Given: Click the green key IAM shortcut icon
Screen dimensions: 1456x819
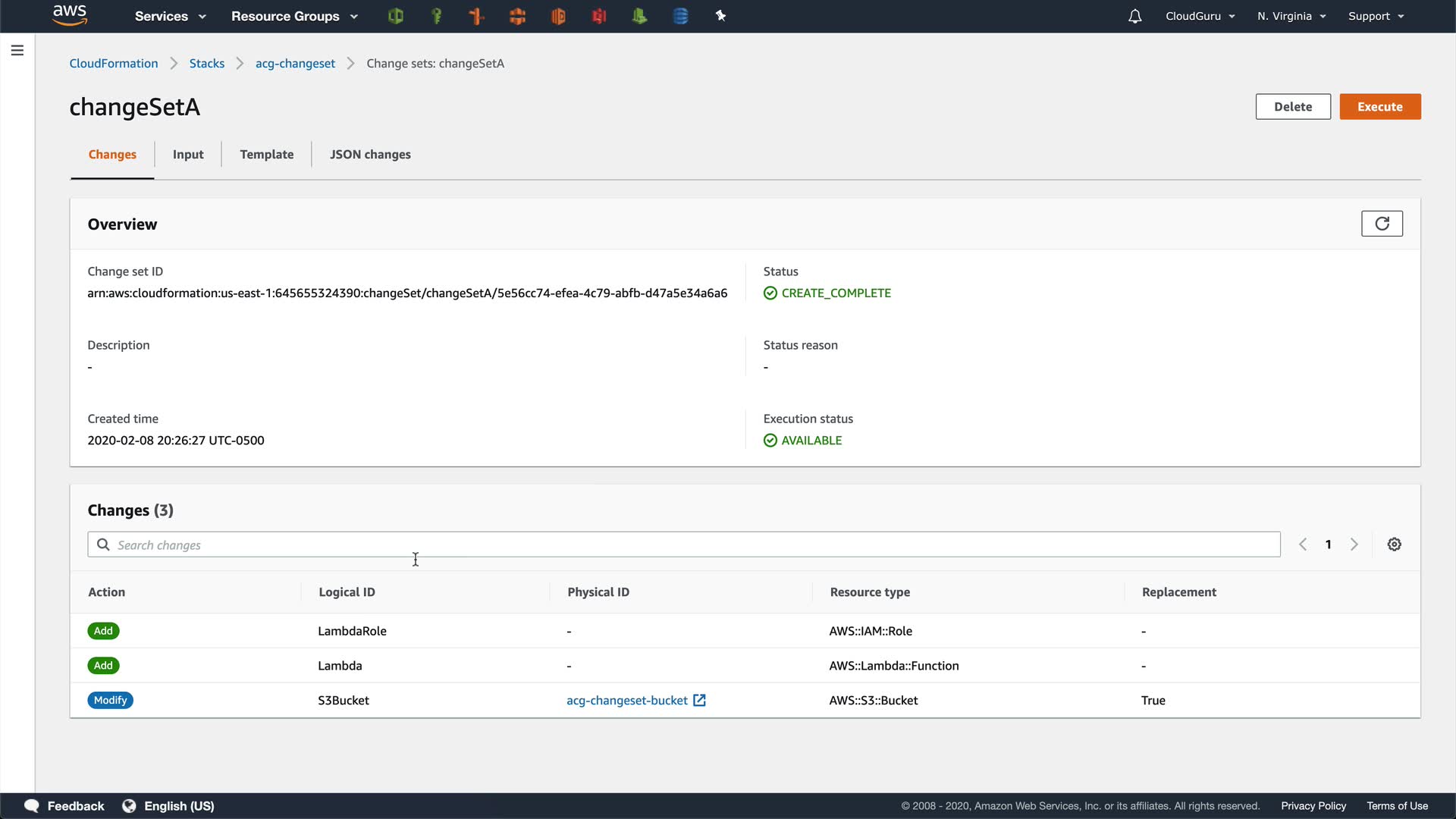Looking at the screenshot, I should [436, 16].
